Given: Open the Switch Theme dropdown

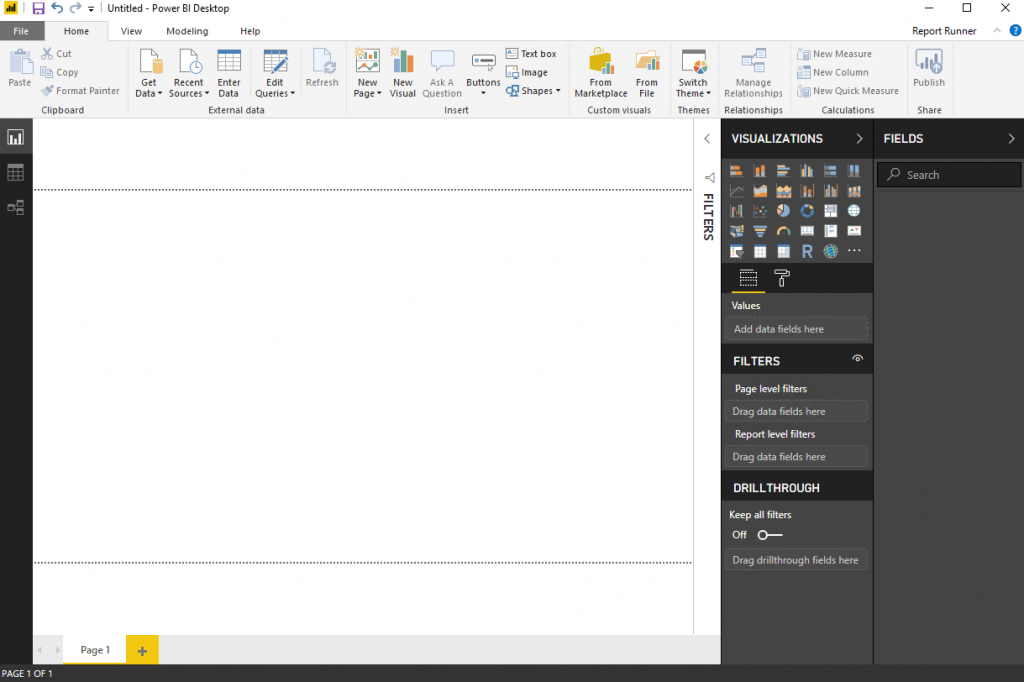Looking at the screenshot, I should pyautogui.click(x=694, y=74).
